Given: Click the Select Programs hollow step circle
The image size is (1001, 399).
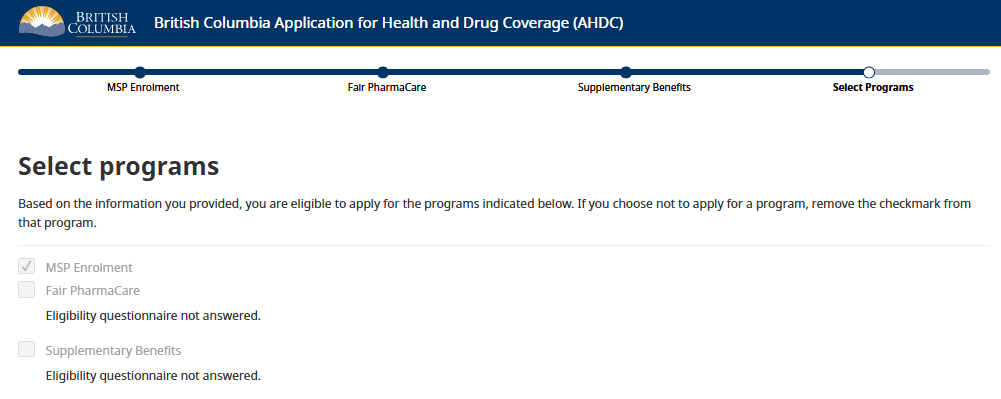Looking at the screenshot, I should (869, 72).
